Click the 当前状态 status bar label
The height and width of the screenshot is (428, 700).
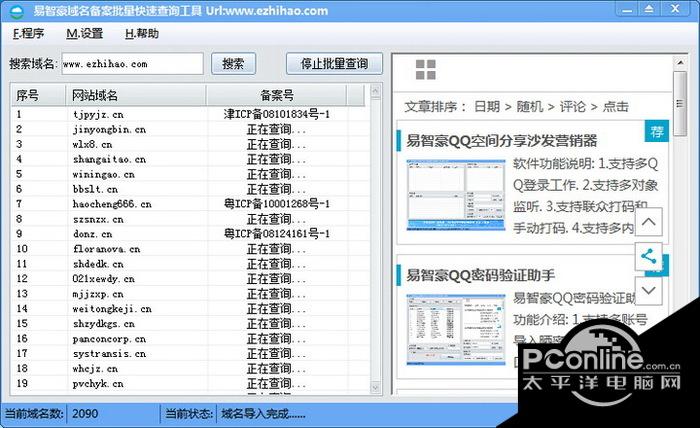(x=189, y=414)
